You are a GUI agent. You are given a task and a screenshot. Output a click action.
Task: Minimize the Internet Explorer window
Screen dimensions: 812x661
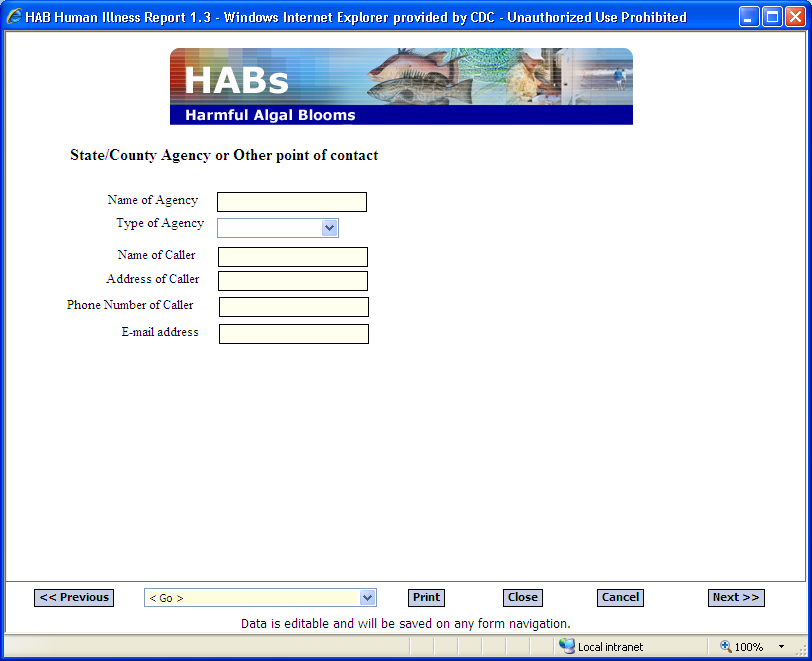pyautogui.click(x=749, y=17)
